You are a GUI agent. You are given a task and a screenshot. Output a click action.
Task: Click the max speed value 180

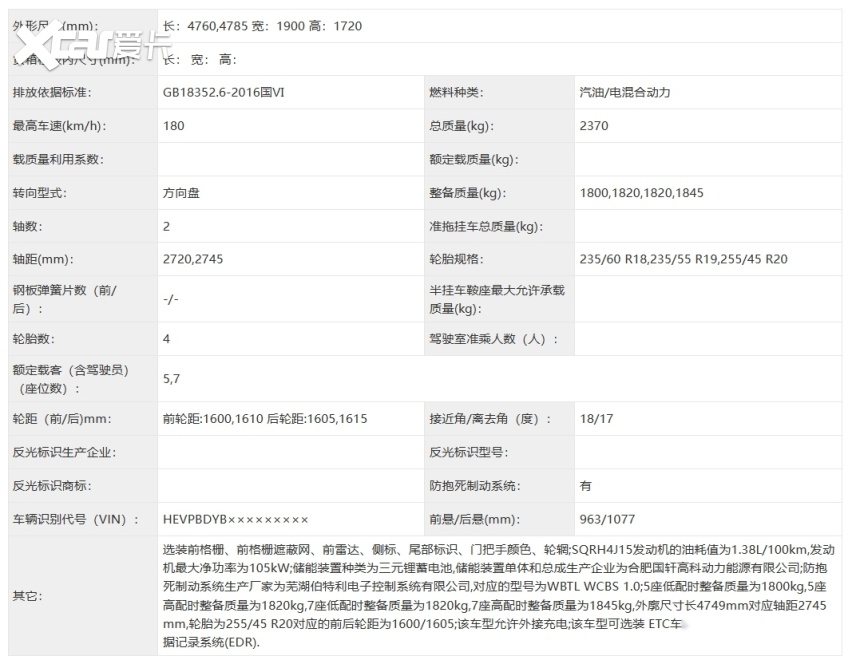click(174, 126)
